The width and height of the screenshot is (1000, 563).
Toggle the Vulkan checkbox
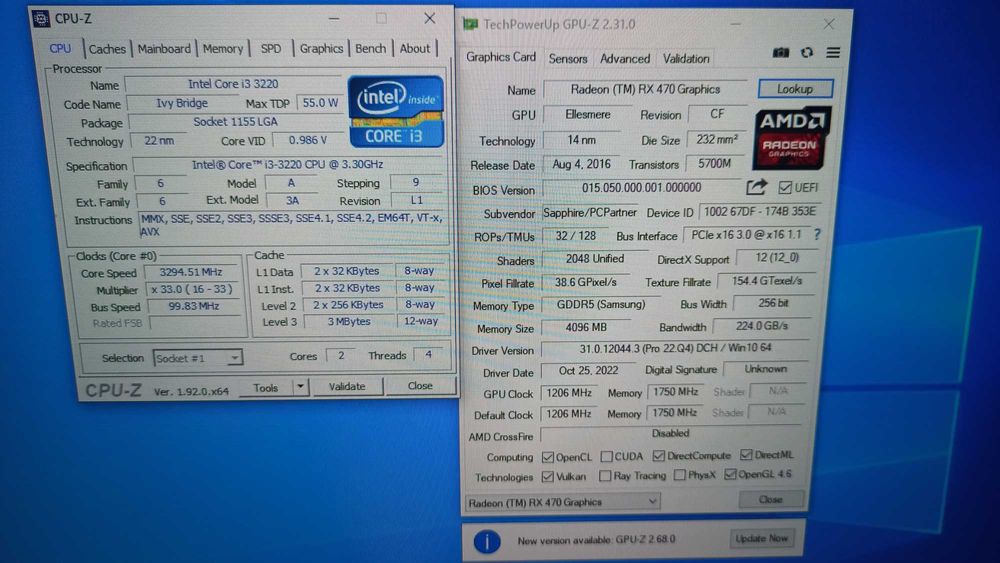click(x=547, y=476)
